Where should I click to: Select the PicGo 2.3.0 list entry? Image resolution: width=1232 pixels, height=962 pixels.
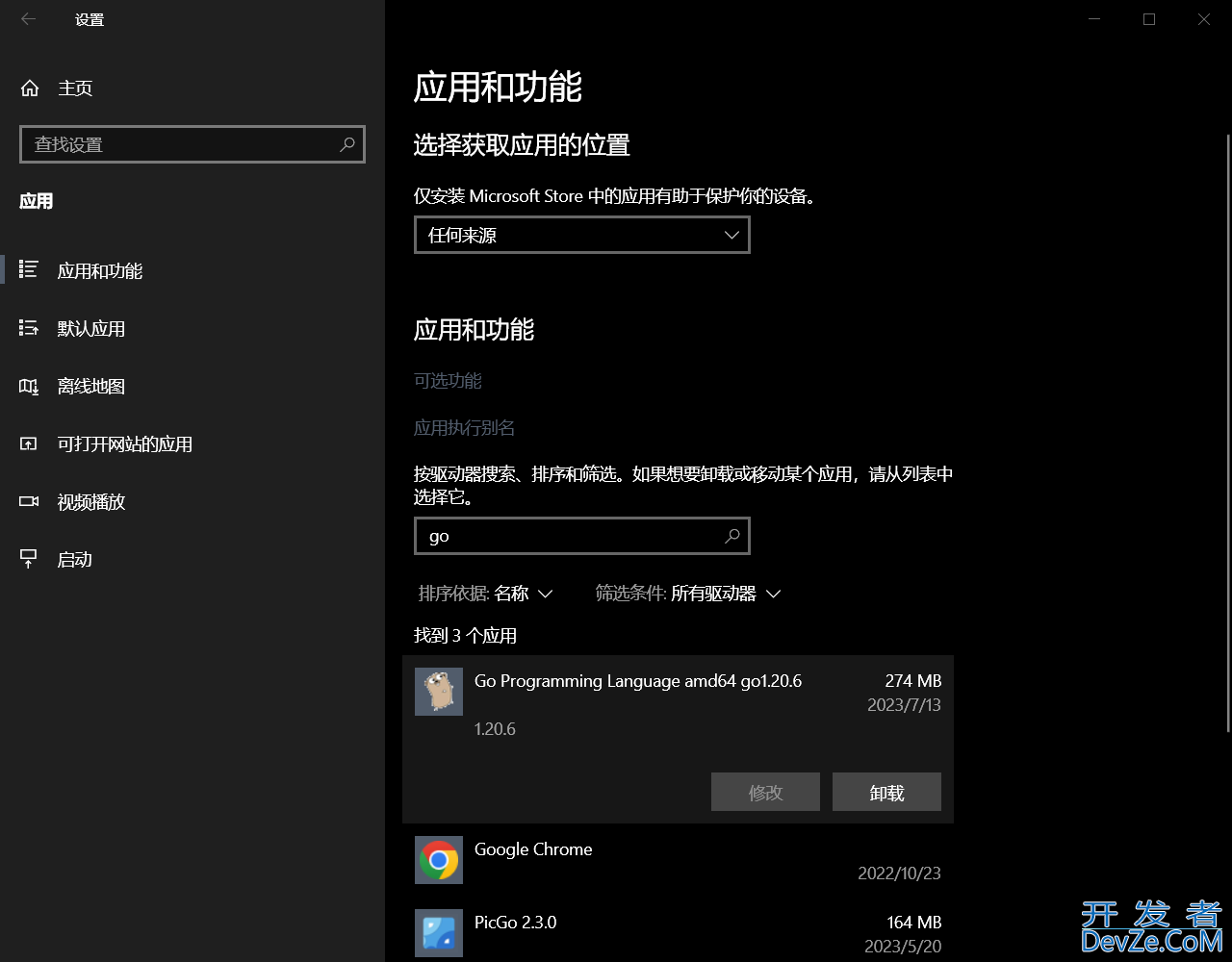tap(678, 931)
